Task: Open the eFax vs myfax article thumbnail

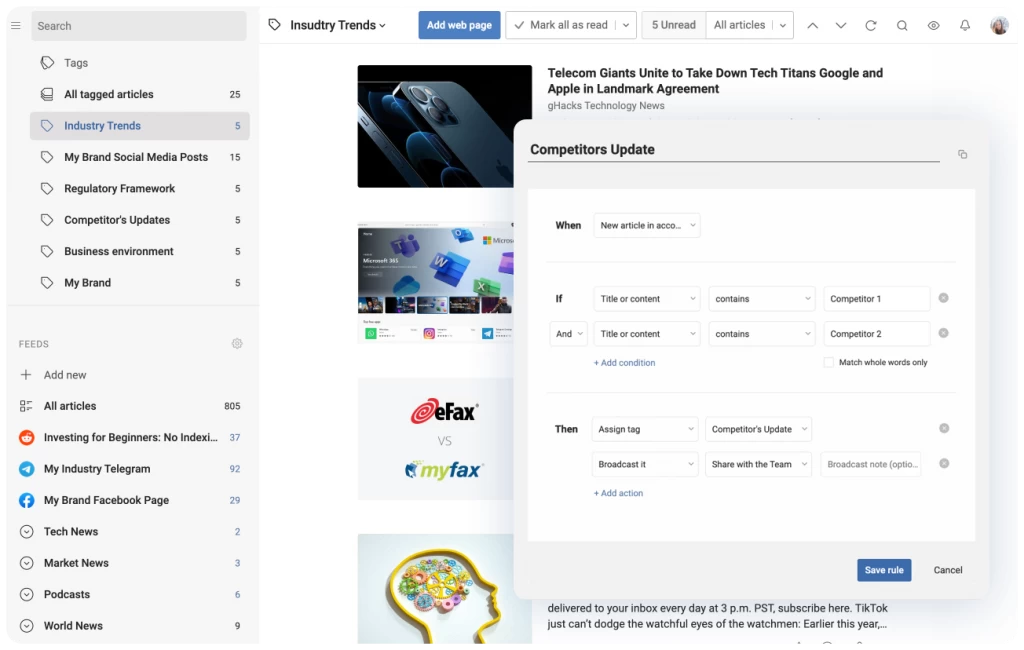Action: tap(436, 439)
